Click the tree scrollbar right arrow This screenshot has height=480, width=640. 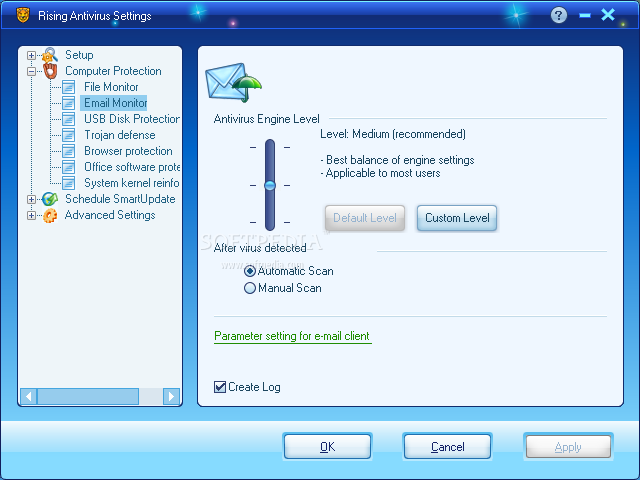coord(171,396)
